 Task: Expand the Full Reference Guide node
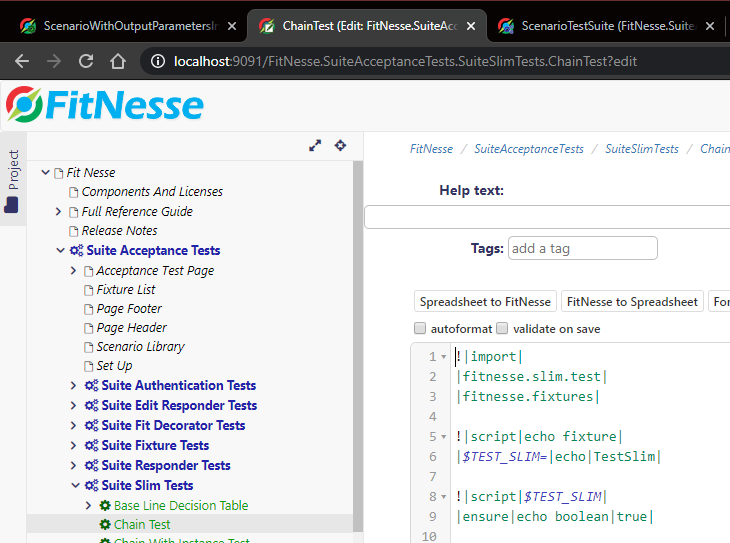58,212
